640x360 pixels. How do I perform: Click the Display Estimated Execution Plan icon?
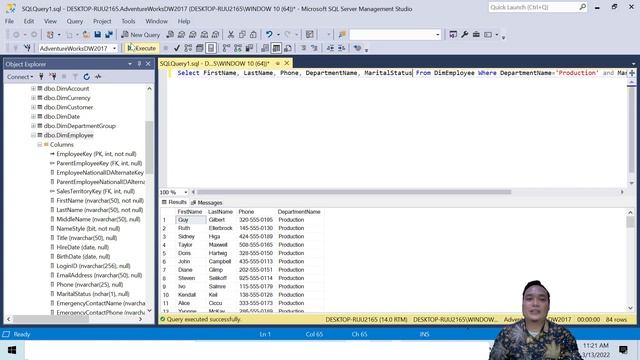188,48
